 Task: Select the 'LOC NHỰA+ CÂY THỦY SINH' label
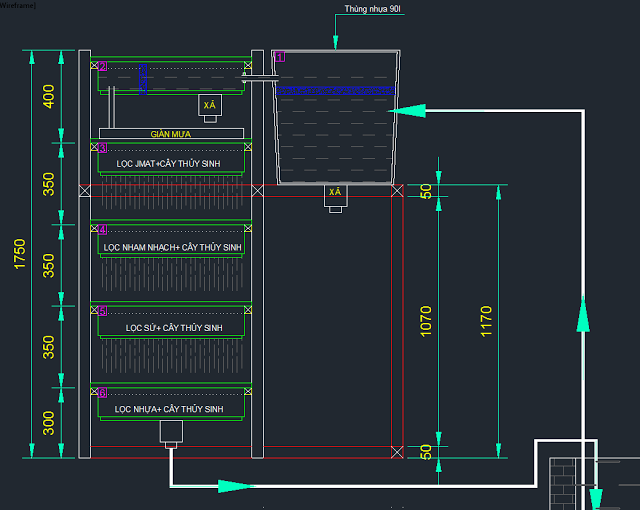click(x=168, y=409)
